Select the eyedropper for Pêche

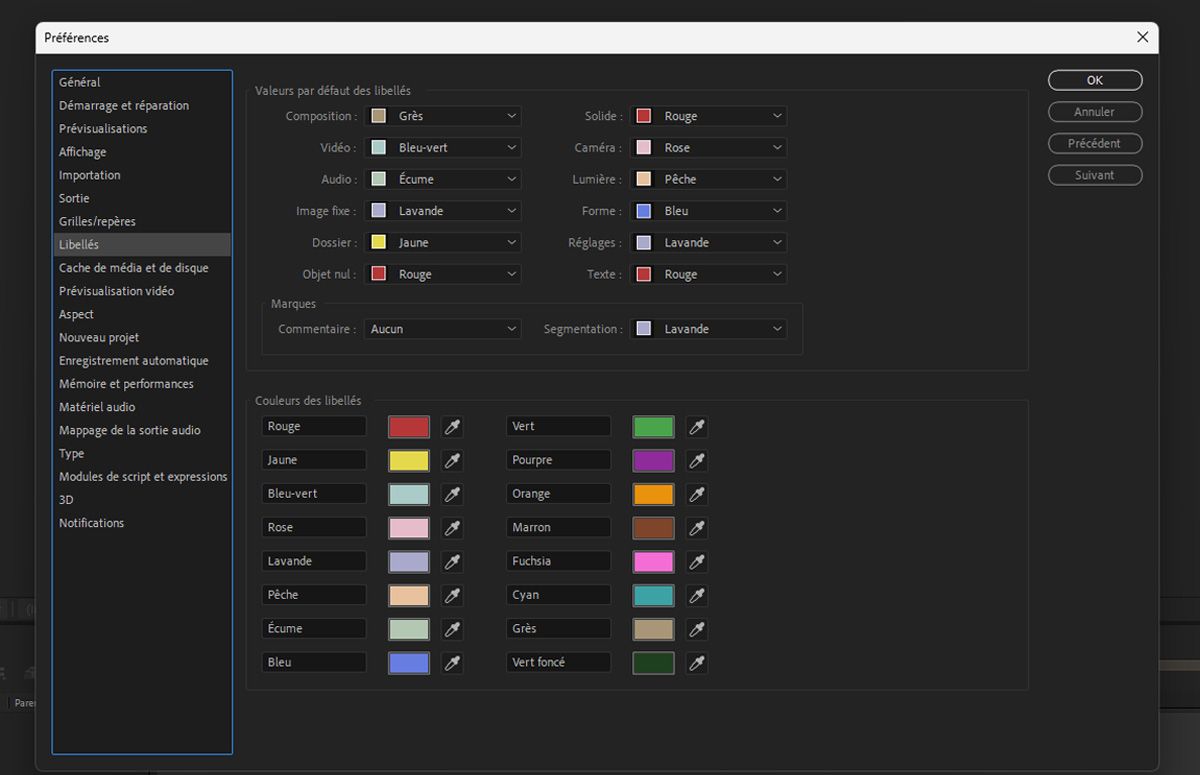click(452, 595)
